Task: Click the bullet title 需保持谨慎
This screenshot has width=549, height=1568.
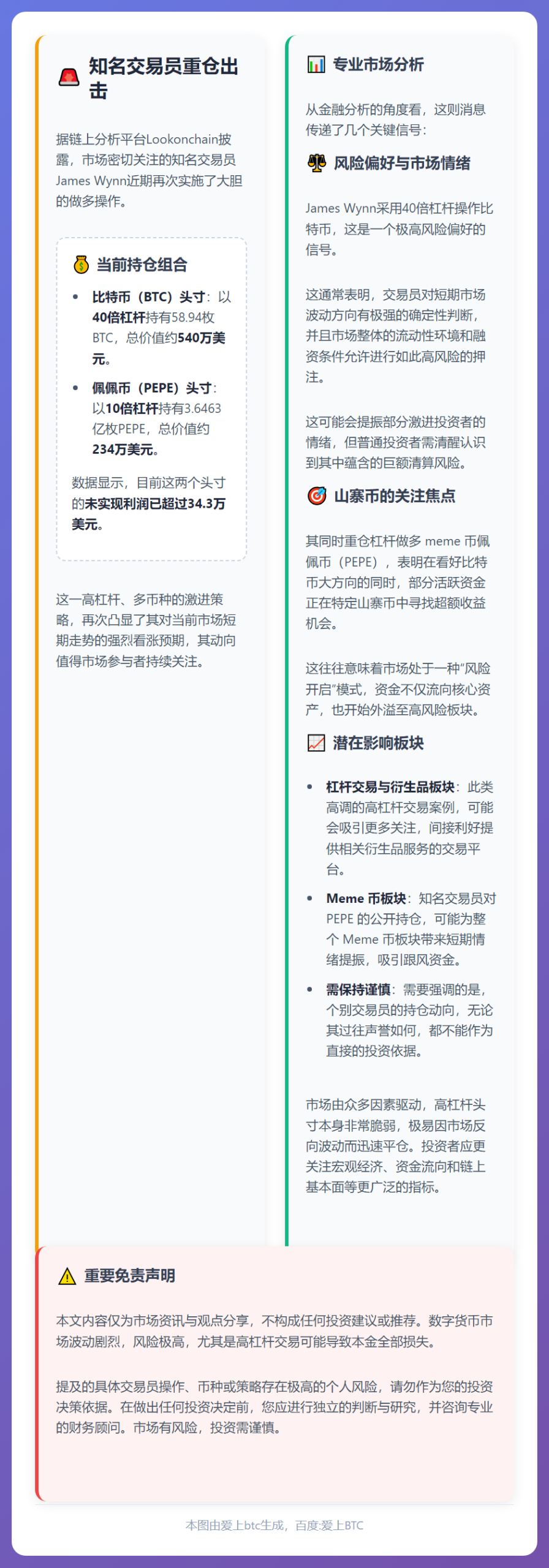Action: [358, 990]
